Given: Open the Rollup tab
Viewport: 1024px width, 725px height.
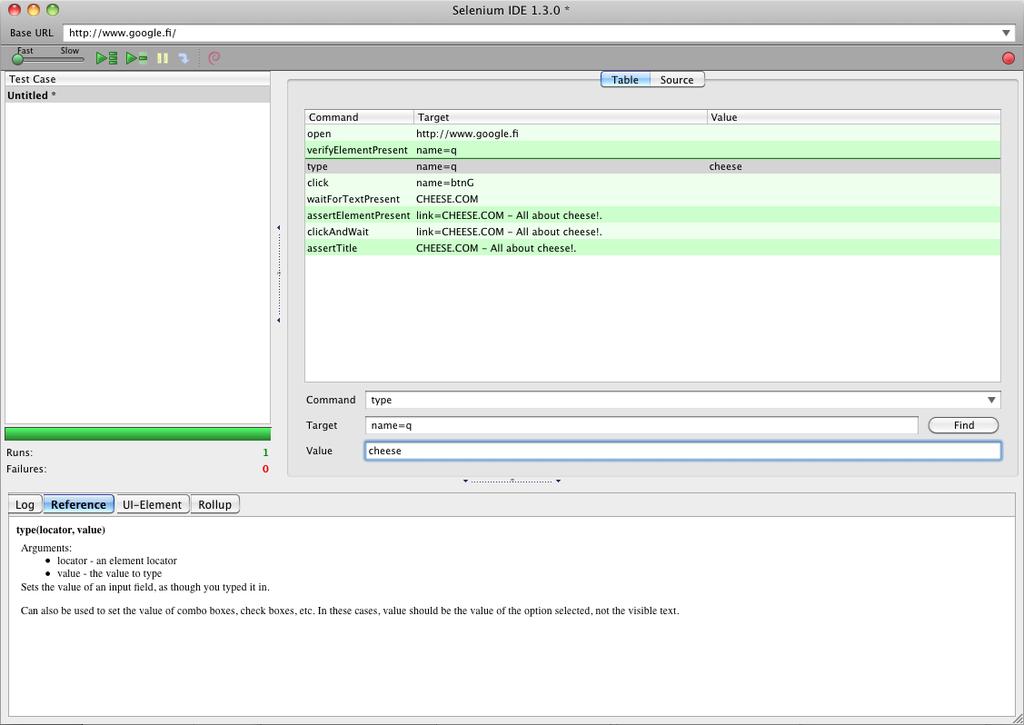Looking at the screenshot, I should (x=215, y=504).
